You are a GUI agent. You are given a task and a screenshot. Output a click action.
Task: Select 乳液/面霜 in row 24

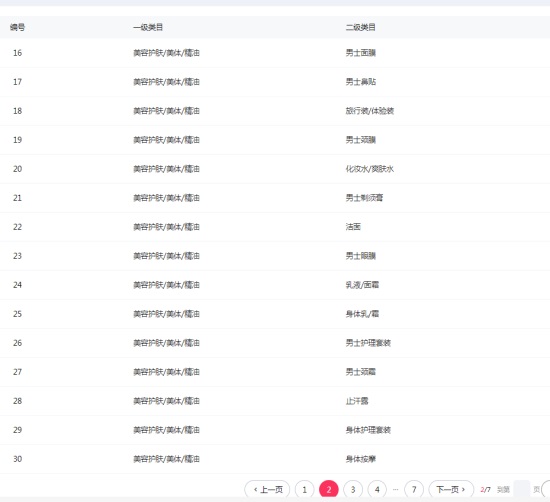pyautogui.click(x=362, y=285)
